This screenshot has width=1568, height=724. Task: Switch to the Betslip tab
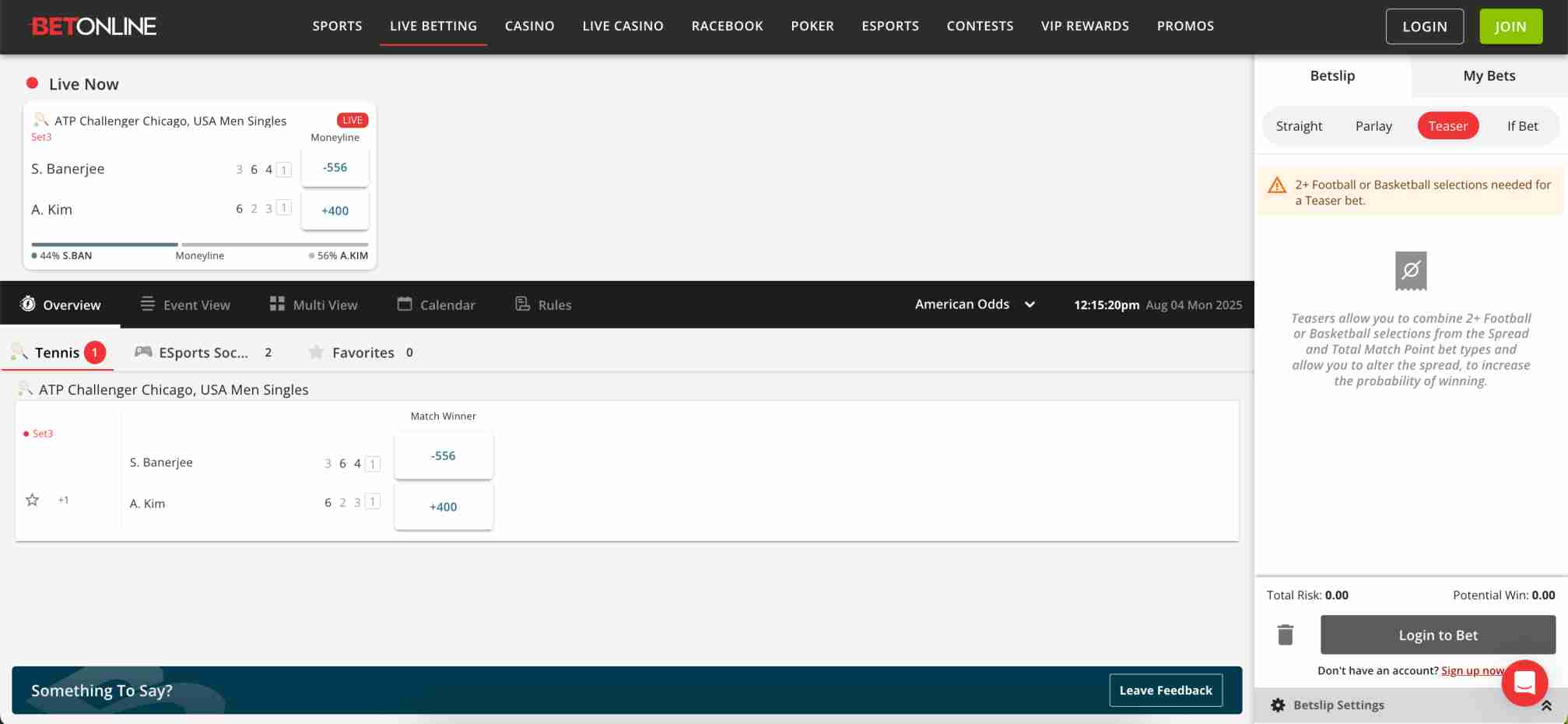pyautogui.click(x=1332, y=76)
